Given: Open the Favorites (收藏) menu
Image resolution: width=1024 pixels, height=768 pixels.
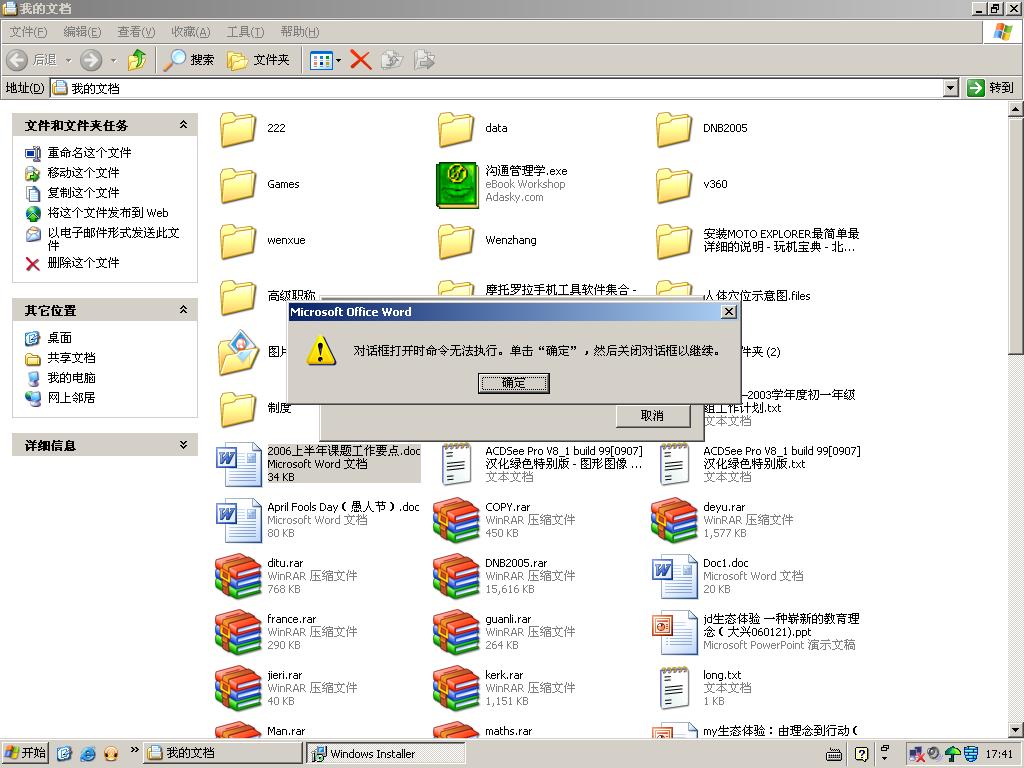Looking at the screenshot, I should (x=191, y=31).
